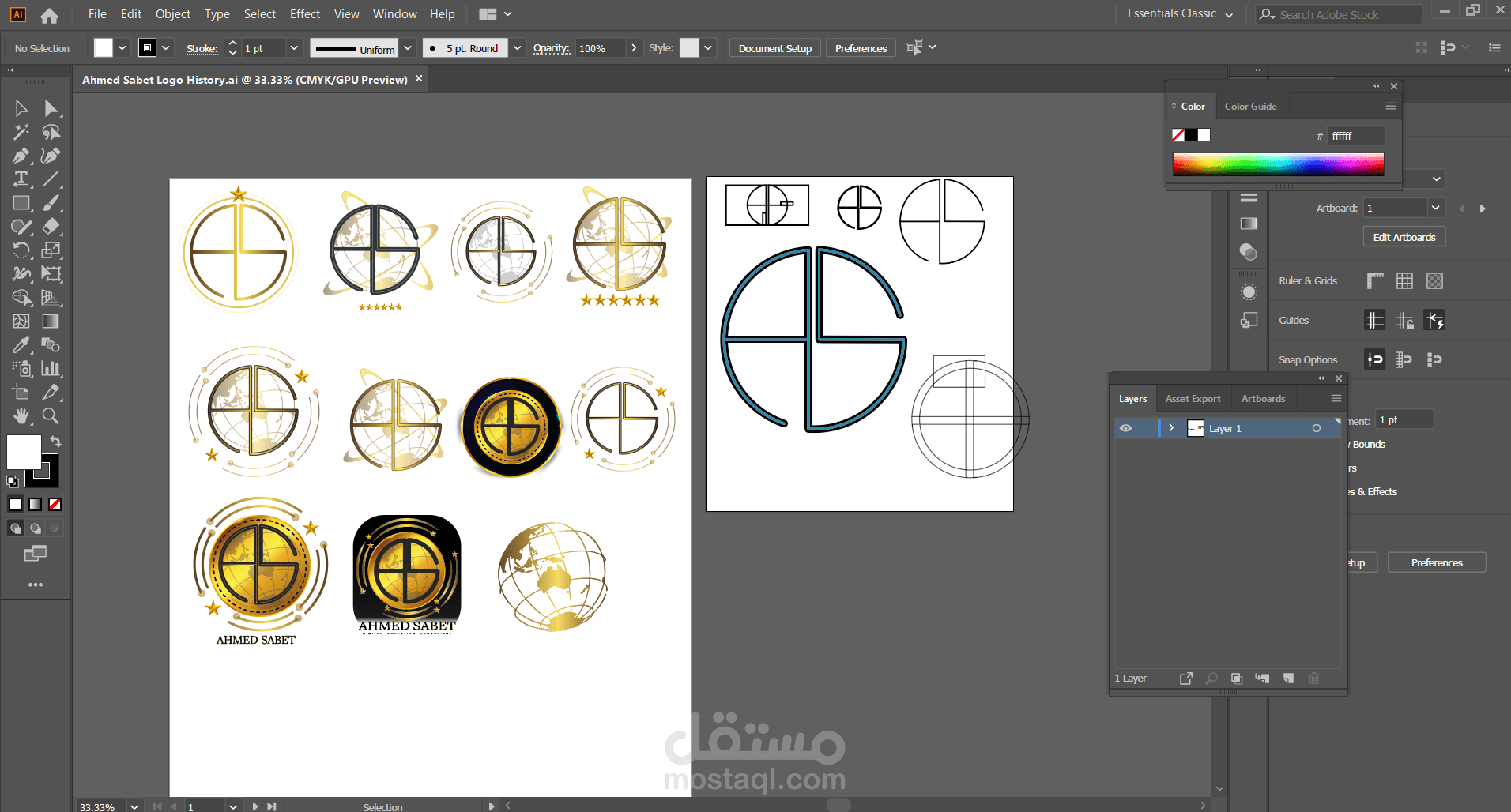Click the None swatch in Color panel

pos(1178,135)
